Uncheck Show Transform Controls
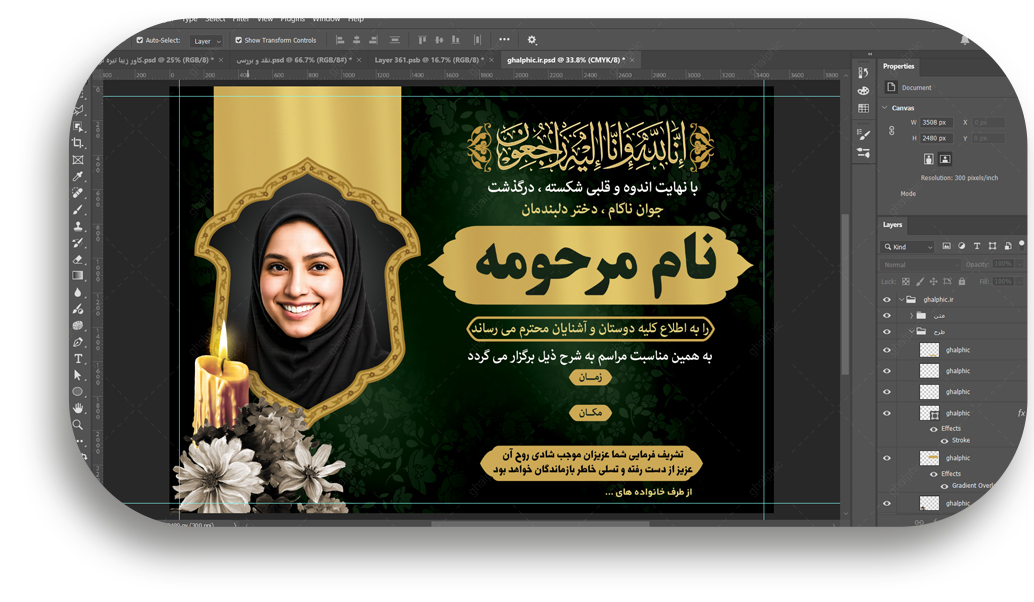The height and width of the screenshot is (602, 1034). coord(239,41)
